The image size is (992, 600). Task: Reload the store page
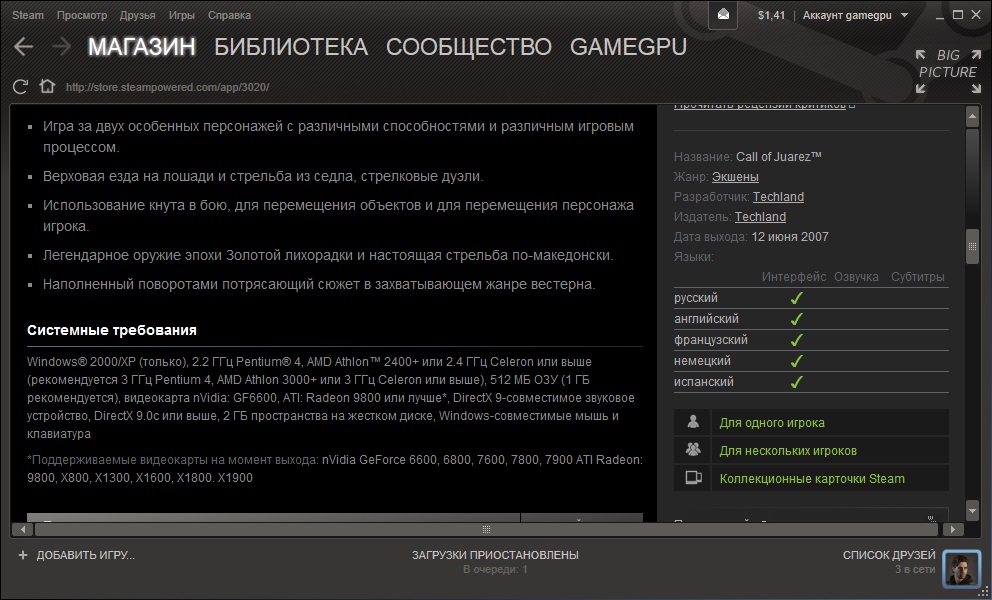pyautogui.click(x=20, y=87)
